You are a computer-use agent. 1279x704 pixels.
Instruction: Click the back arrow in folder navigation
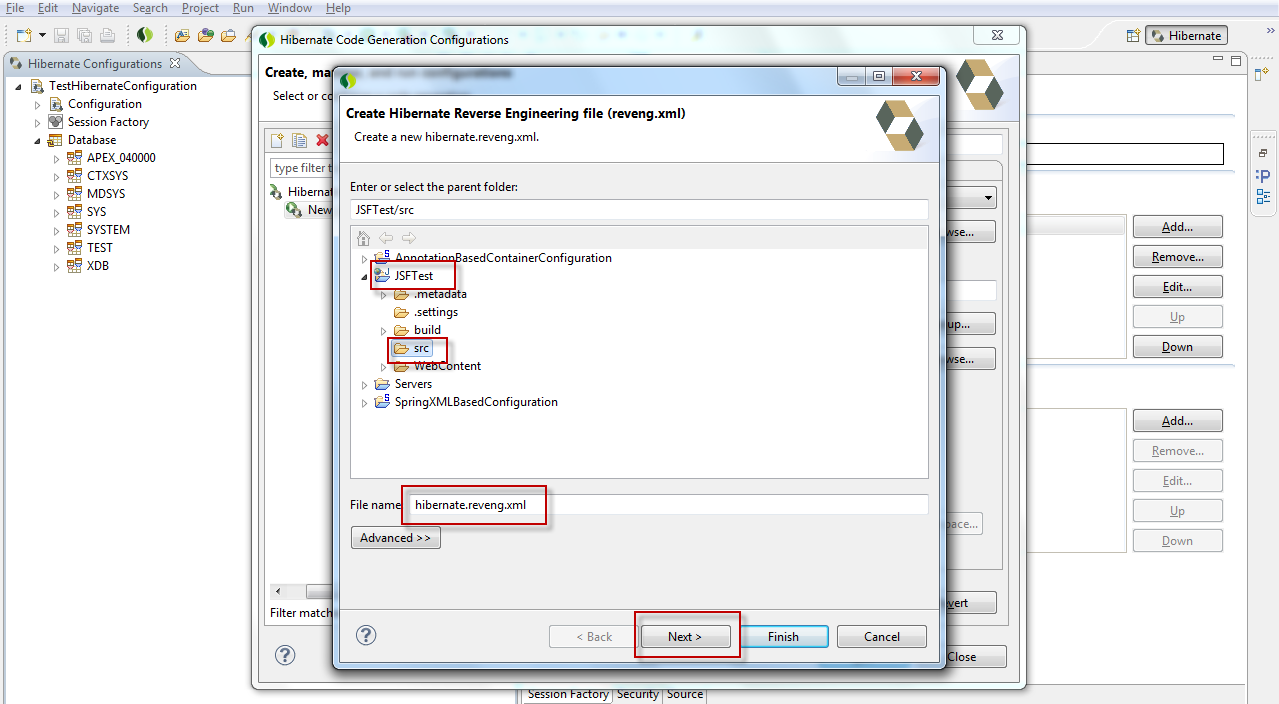point(386,238)
